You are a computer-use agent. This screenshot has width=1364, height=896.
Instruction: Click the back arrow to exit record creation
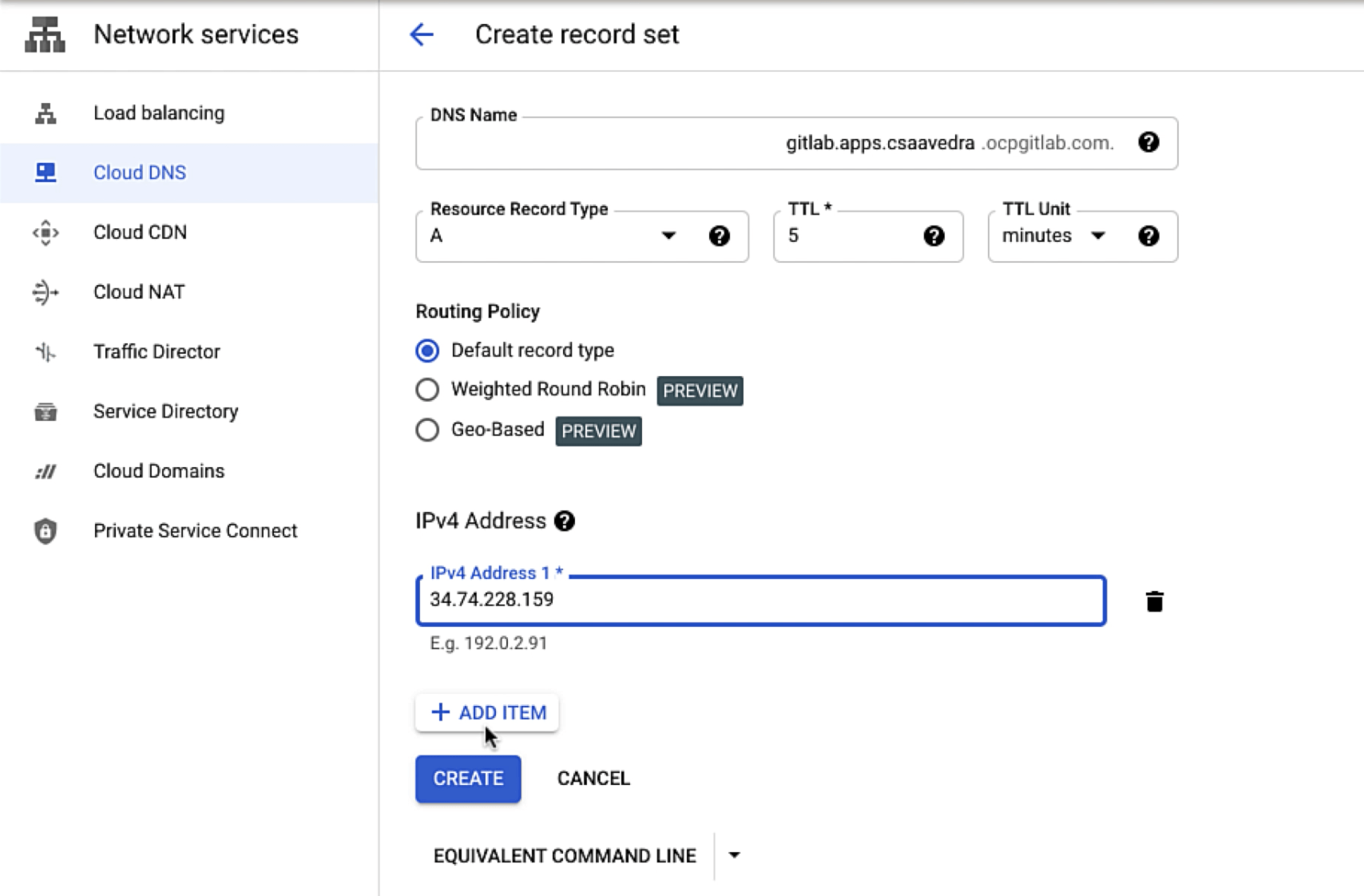coord(422,34)
